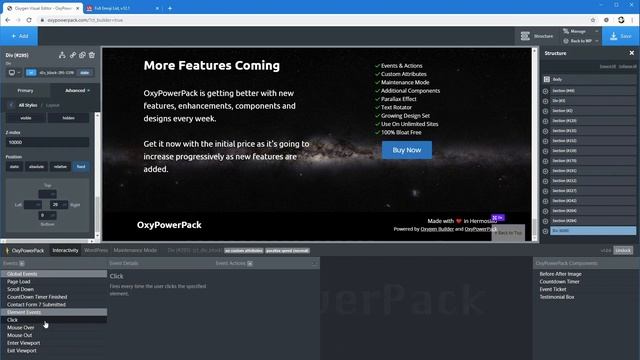Expand the fourth row Section in Structure

(x=545, y=121)
